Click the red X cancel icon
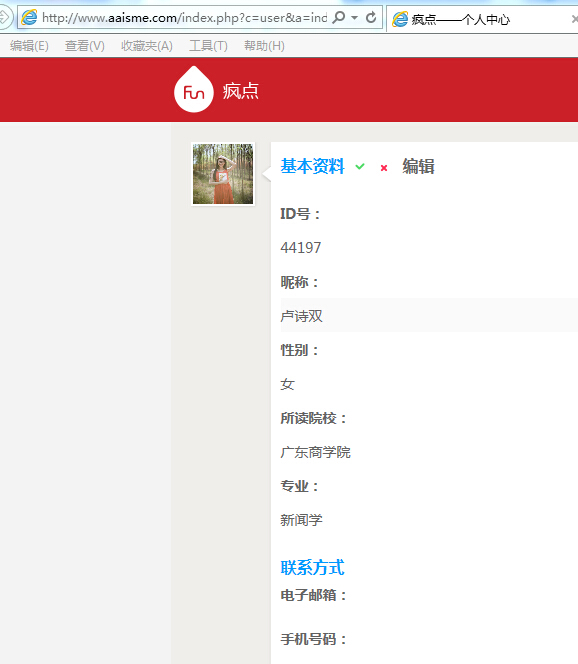The height and width of the screenshot is (664, 578). coord(384,168)
